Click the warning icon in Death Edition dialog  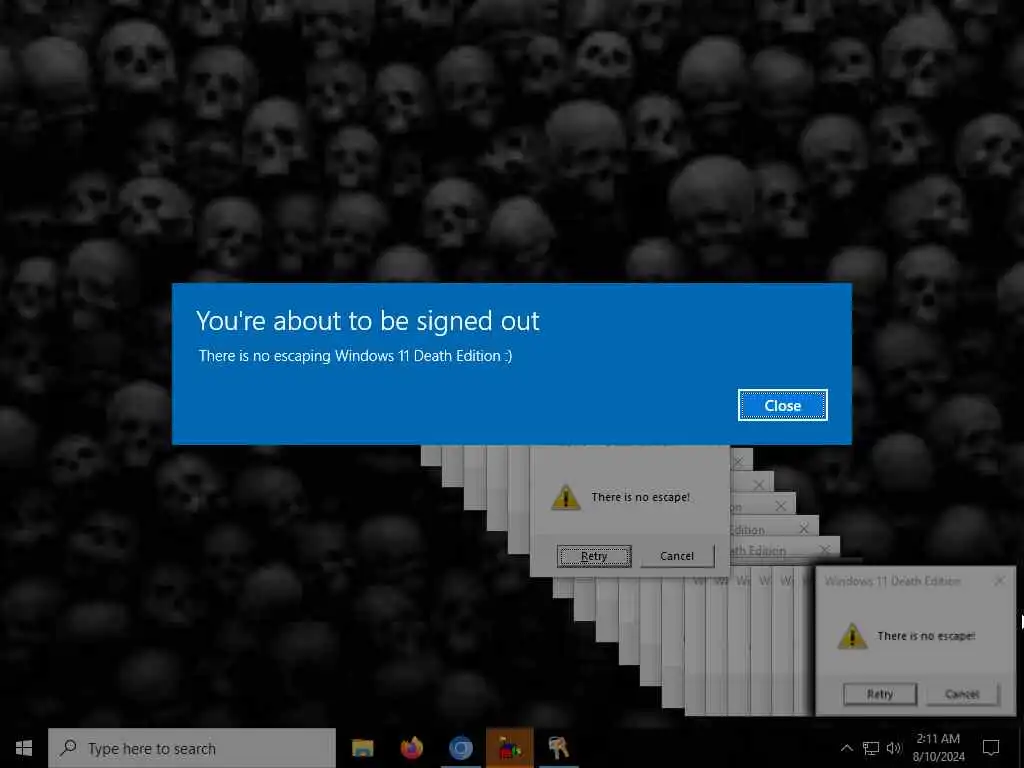coord(852,637)
